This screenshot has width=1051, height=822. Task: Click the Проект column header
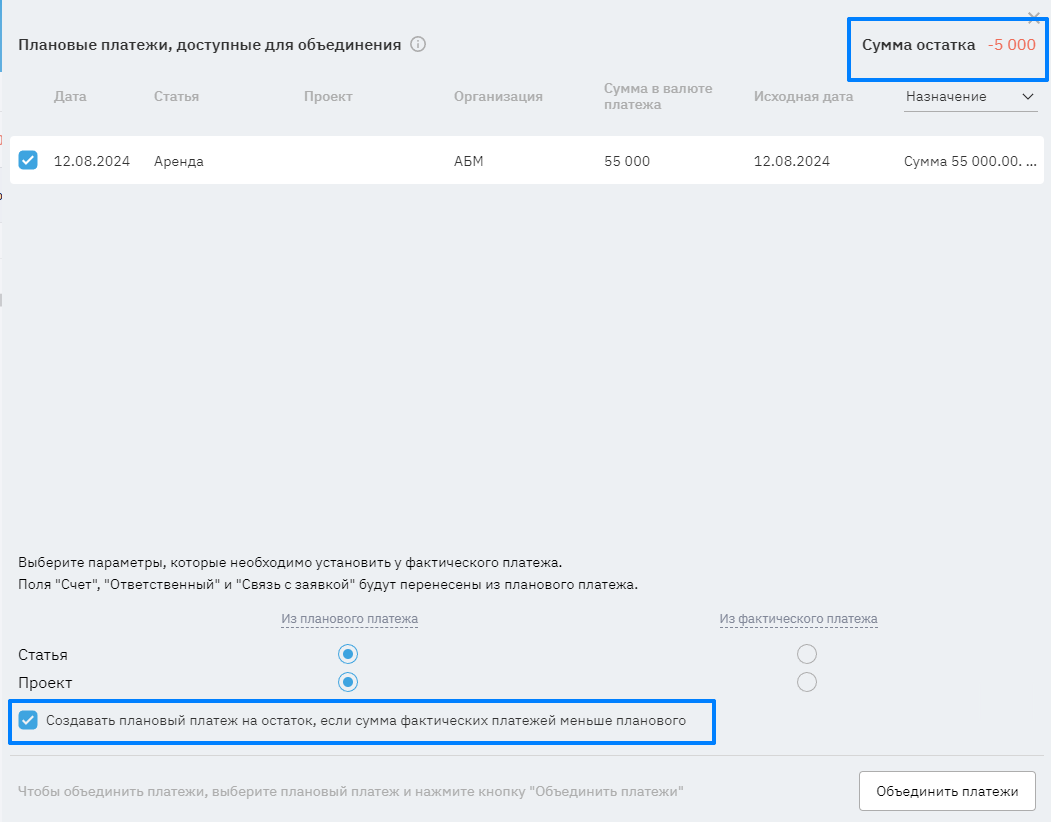click(x=328, y=97)
